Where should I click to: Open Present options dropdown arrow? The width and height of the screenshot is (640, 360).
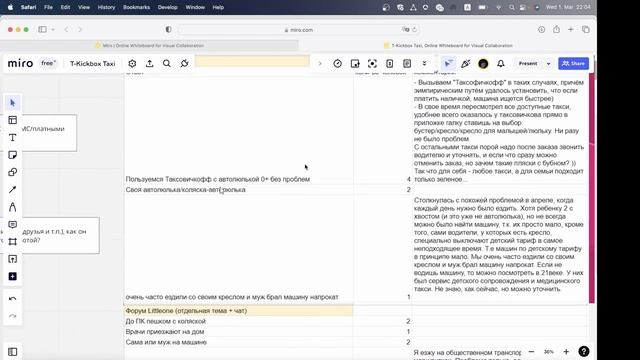coord(549,64)
